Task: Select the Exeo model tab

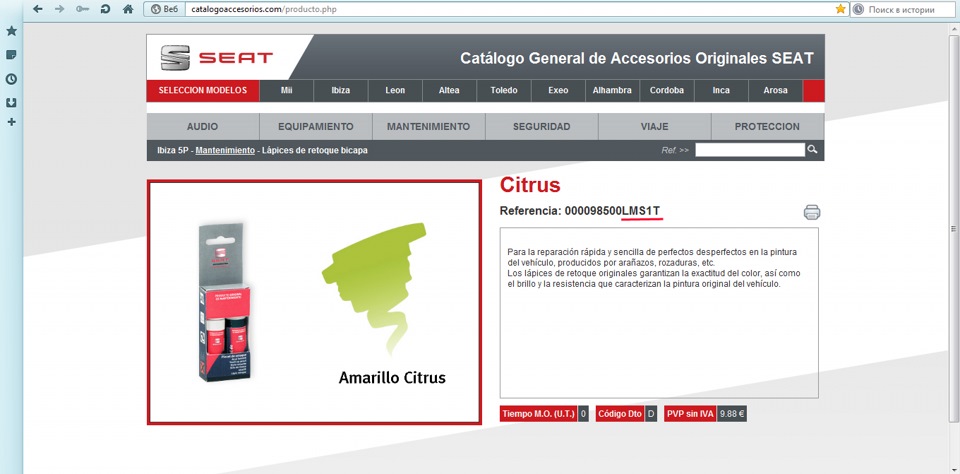Action: point(558,91)
